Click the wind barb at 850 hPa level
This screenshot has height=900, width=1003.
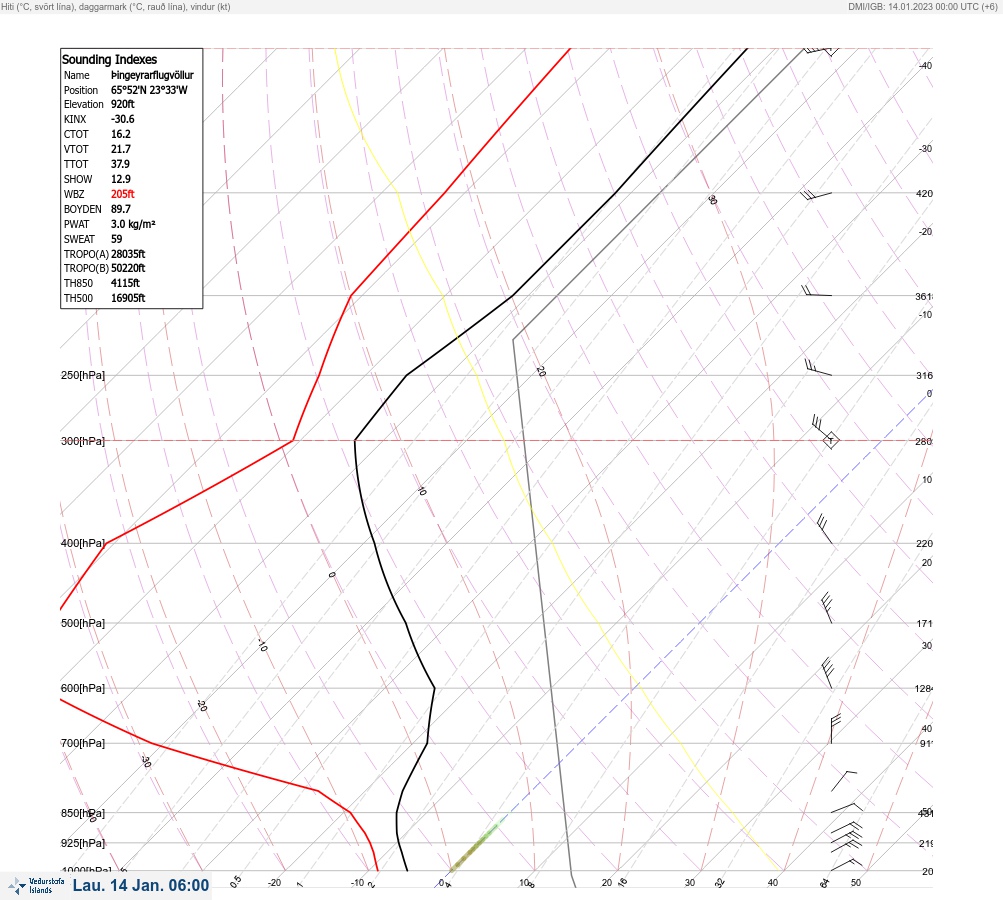click(x=846, y=808)
